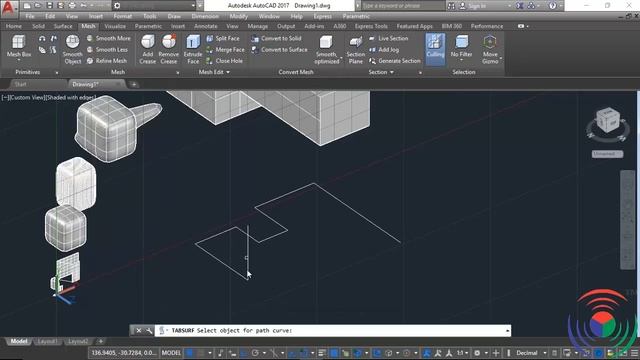Expand the Mesh Edit panel dropdown

pyautogui.click(x=214, y=72)
